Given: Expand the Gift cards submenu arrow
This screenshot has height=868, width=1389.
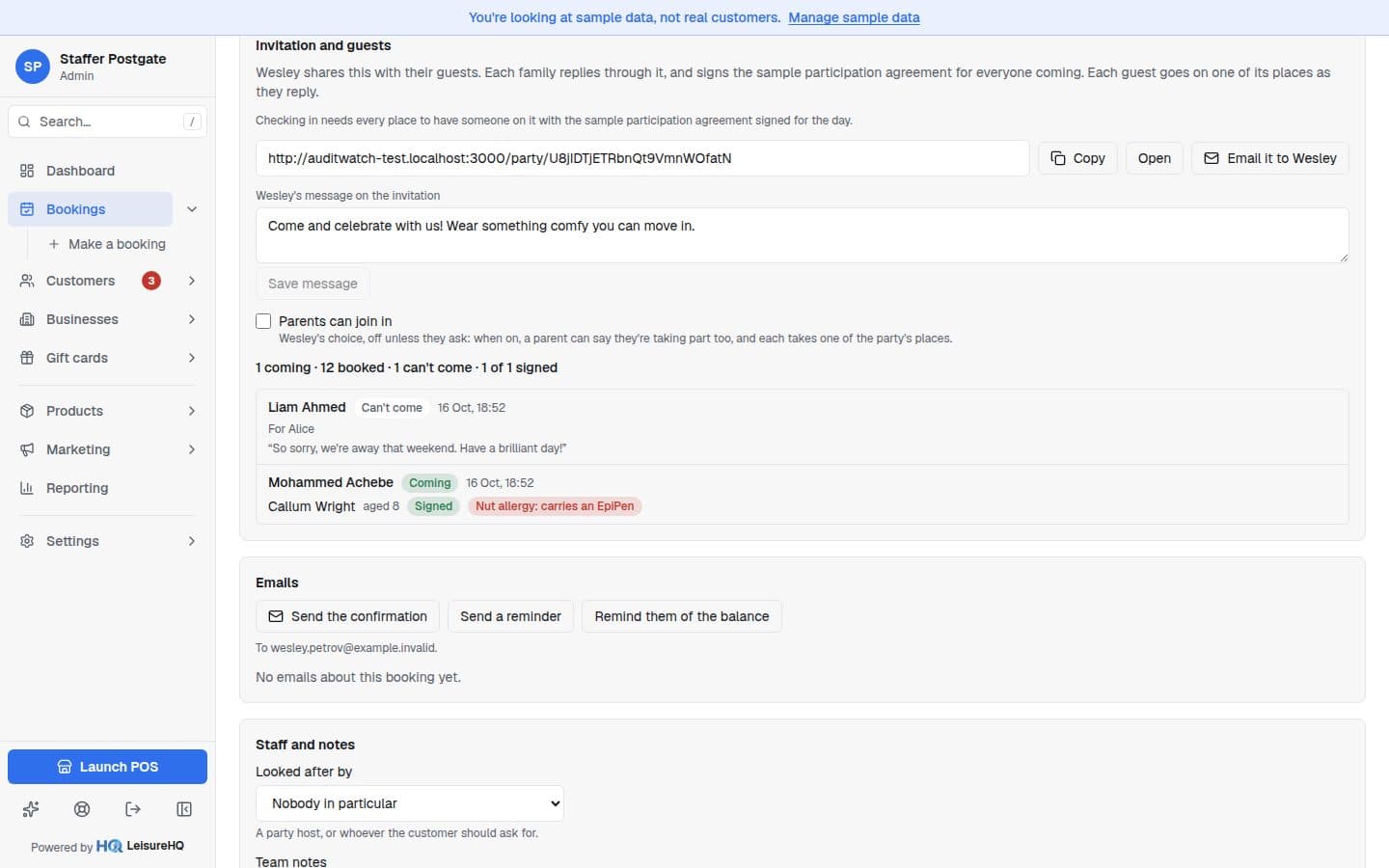Looking at the screenshot, I should [x=192, y=358].
